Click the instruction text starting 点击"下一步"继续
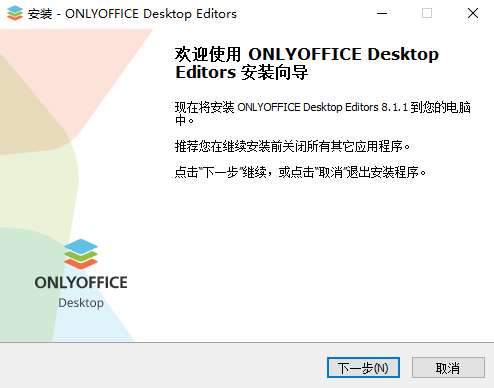494x388 pixels. (300, 172)
